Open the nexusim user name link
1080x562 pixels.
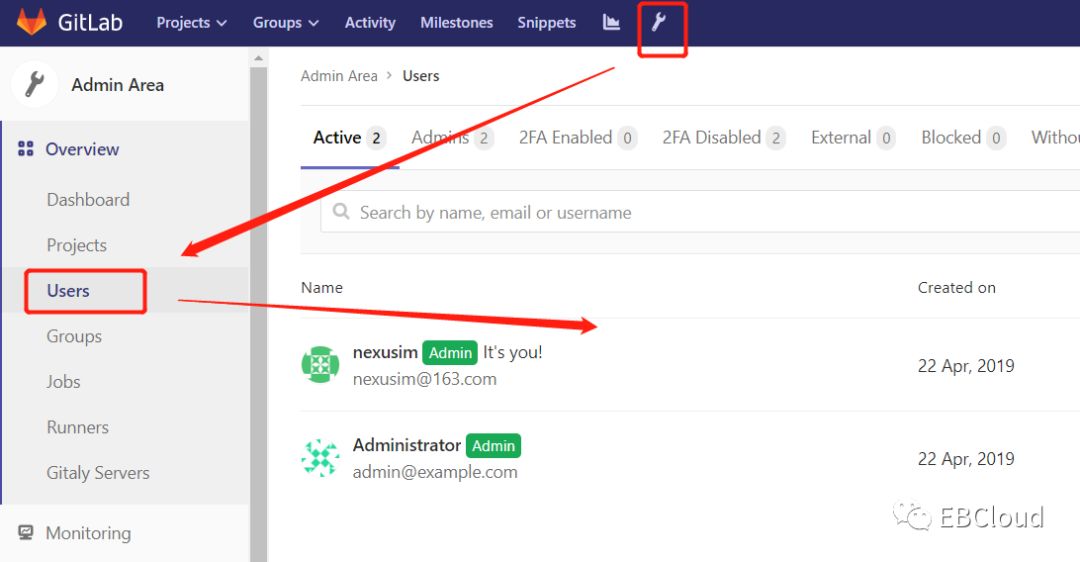tap(384, 352)
